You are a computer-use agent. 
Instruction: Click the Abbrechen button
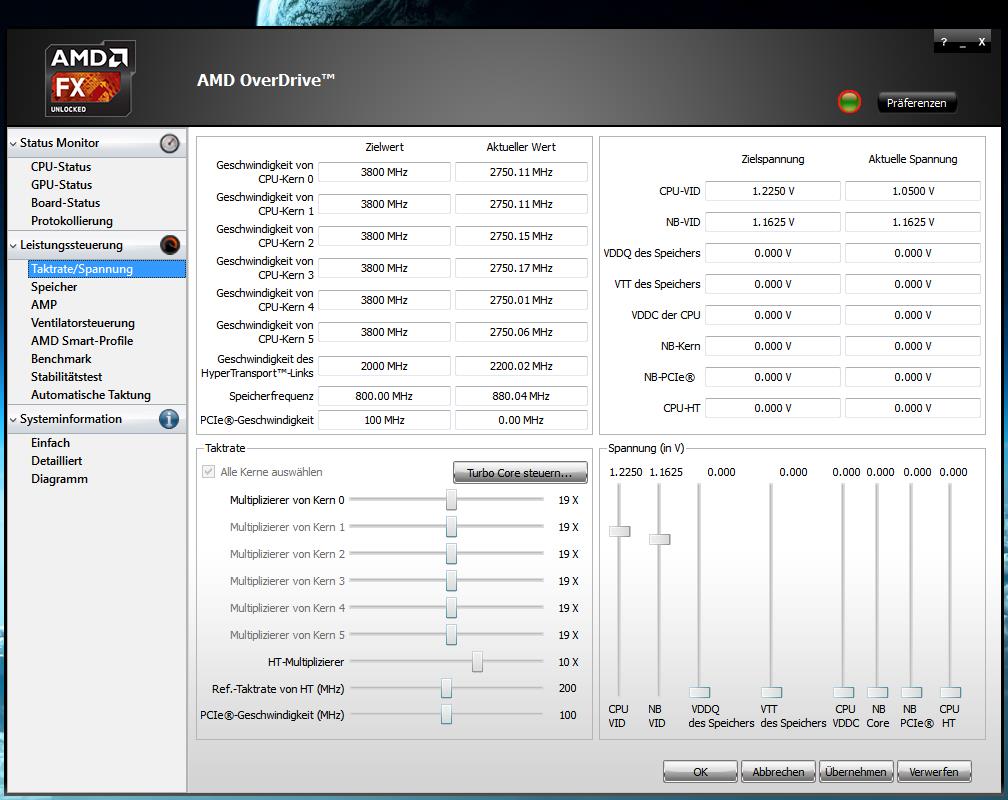778,772
